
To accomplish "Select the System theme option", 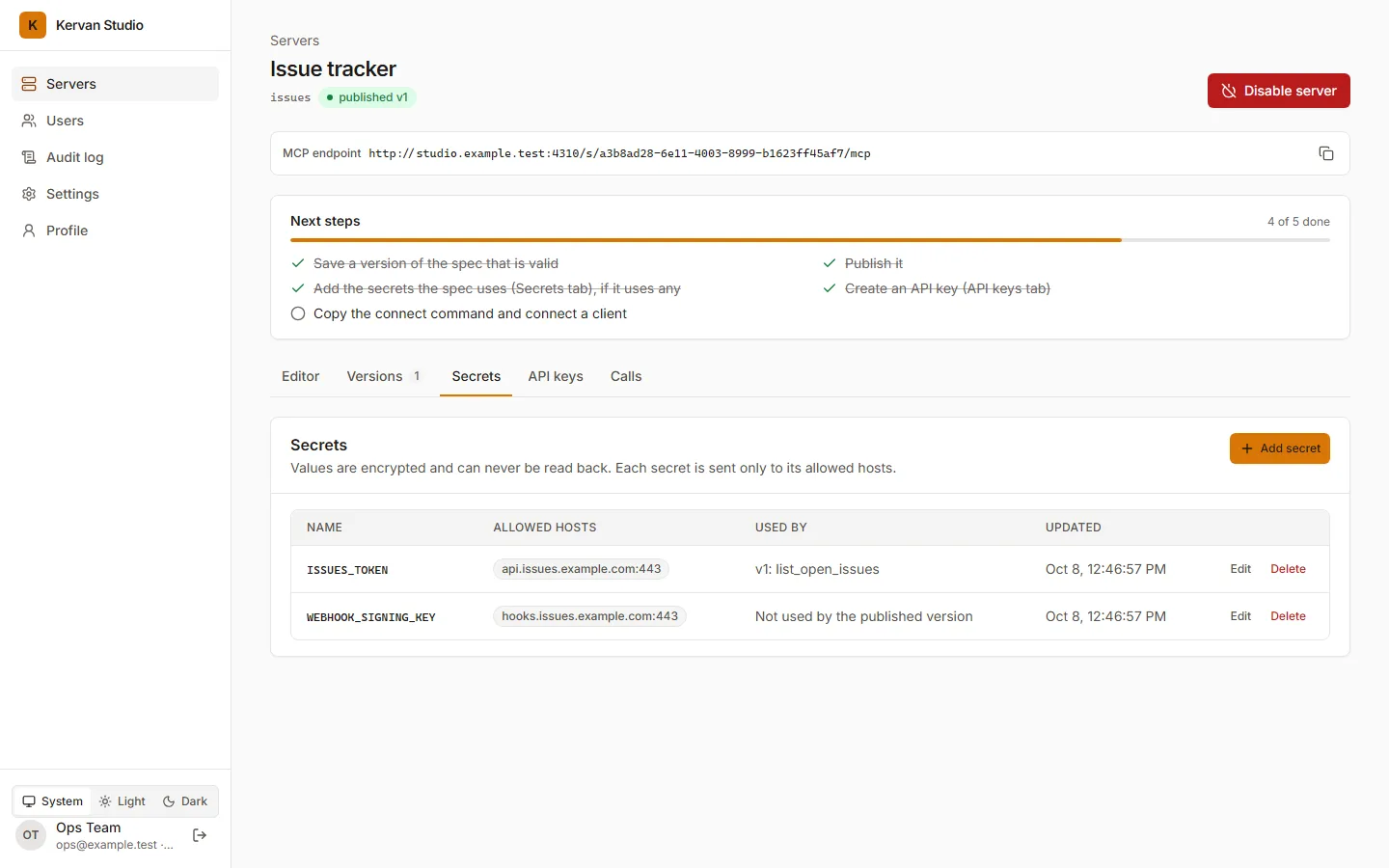I will 53,801.
